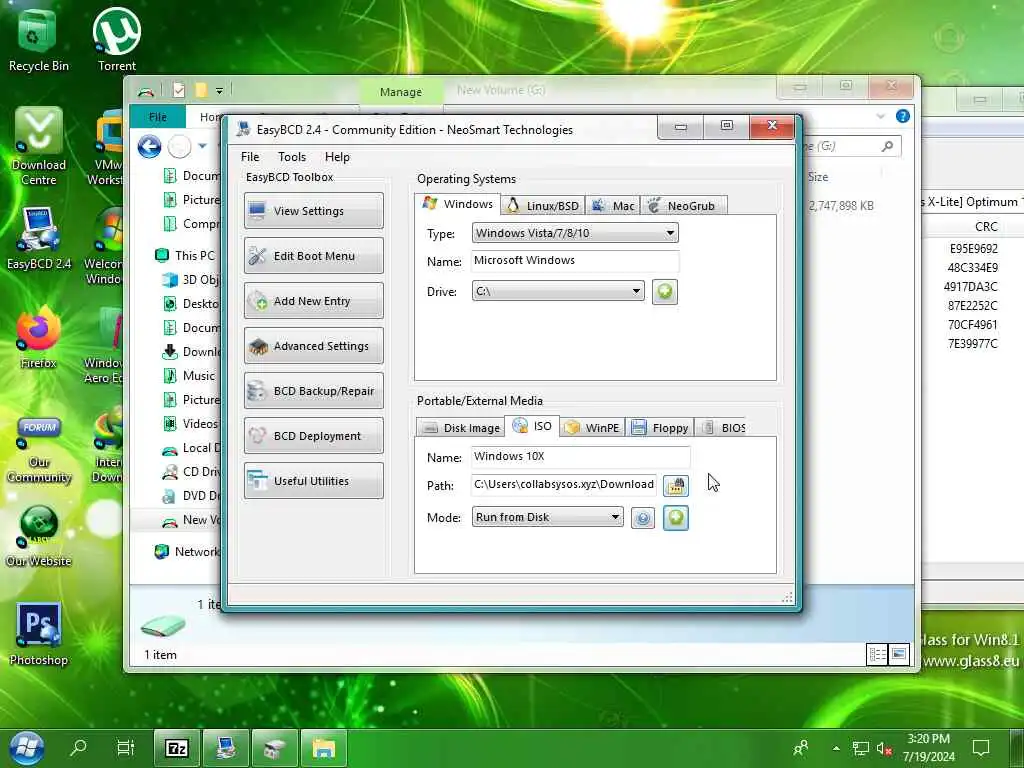1024x768 pixels.
Task: Click the Explorer search box magnifier
Action: pyautogui.click(x=888, y=146)
